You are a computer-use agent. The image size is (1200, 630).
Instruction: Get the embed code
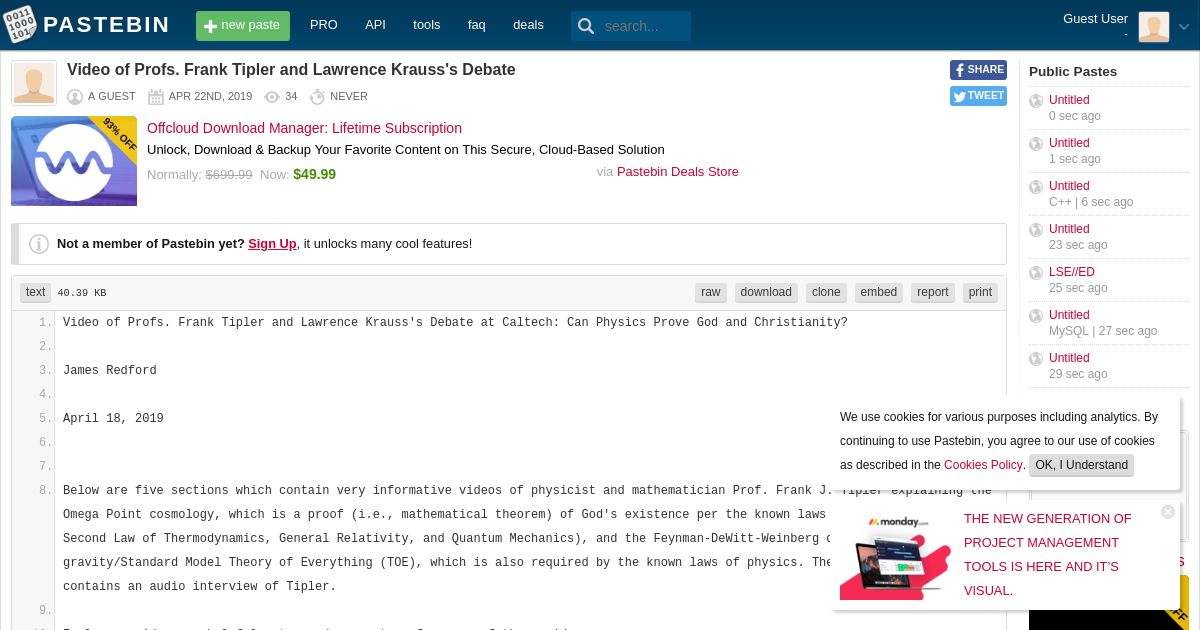[879, 292]
